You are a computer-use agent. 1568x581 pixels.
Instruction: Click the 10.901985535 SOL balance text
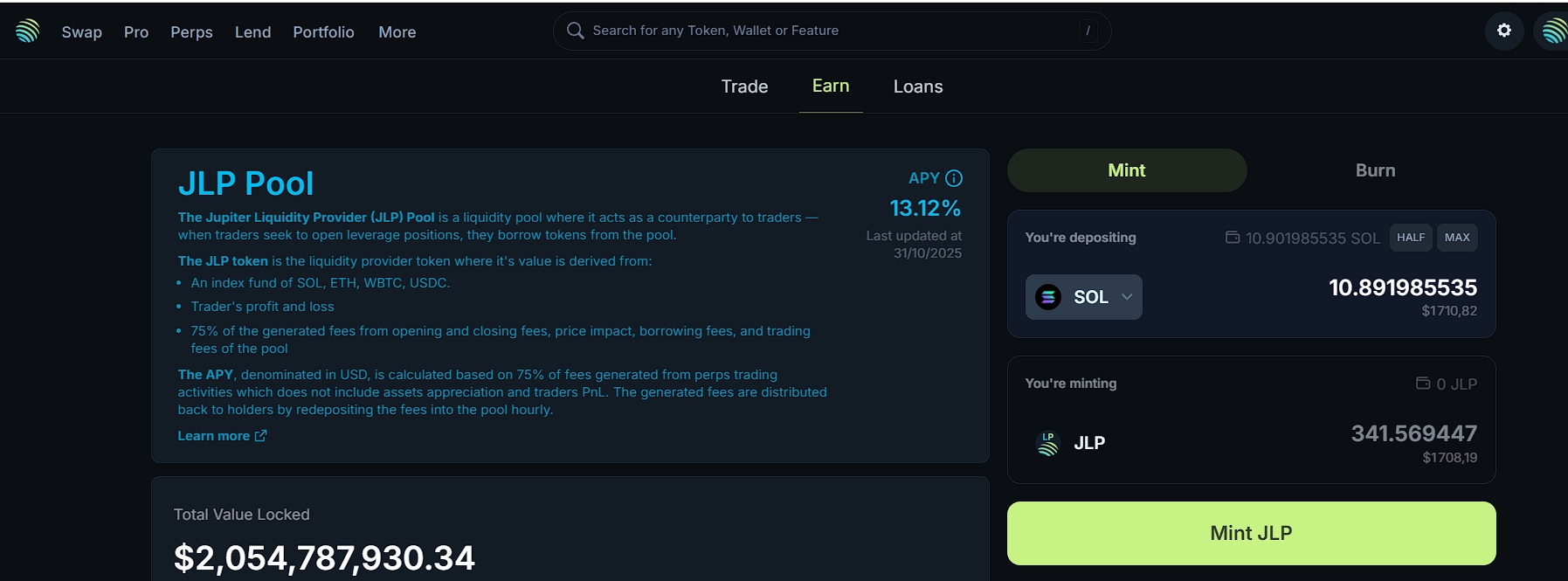click(x=1313, y=239)
